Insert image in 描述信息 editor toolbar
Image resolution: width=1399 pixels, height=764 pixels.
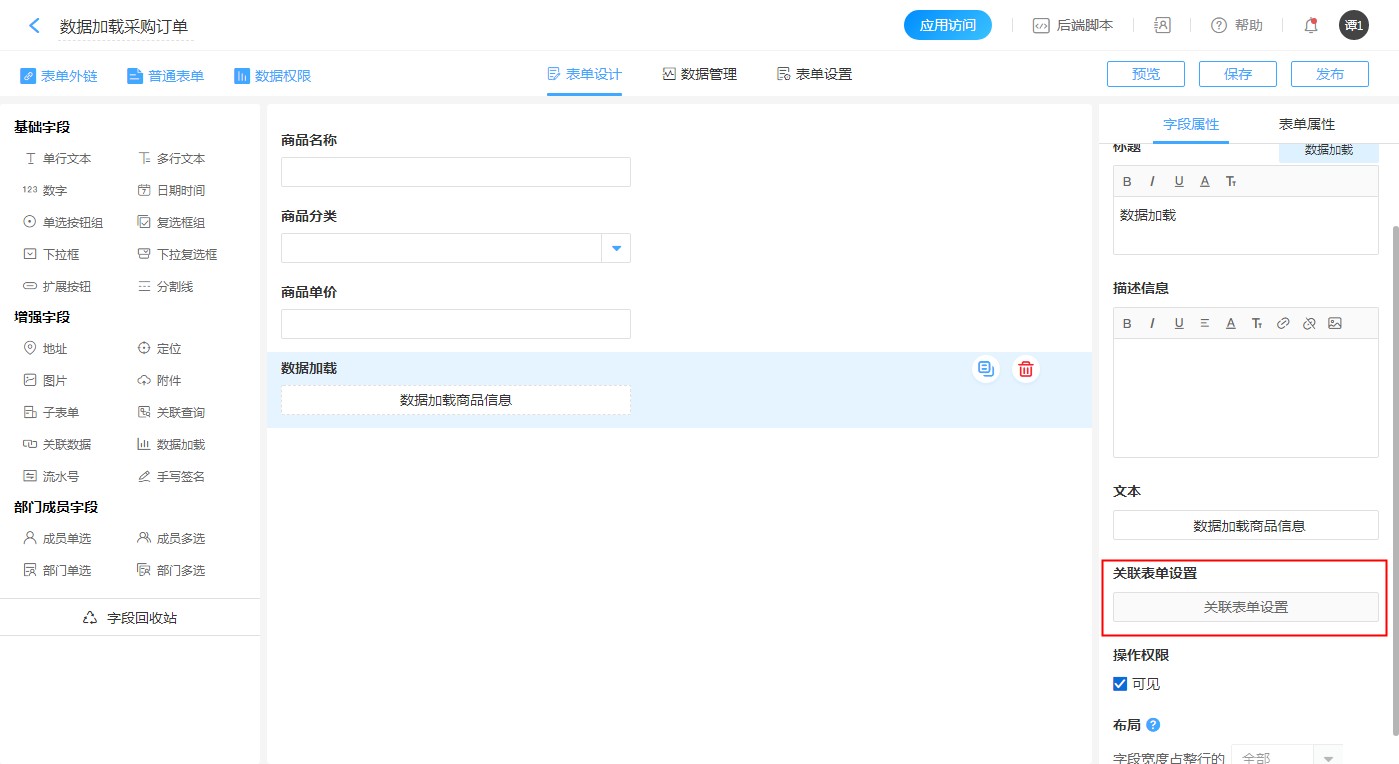pyautogui.click(x=1335, y=324)
